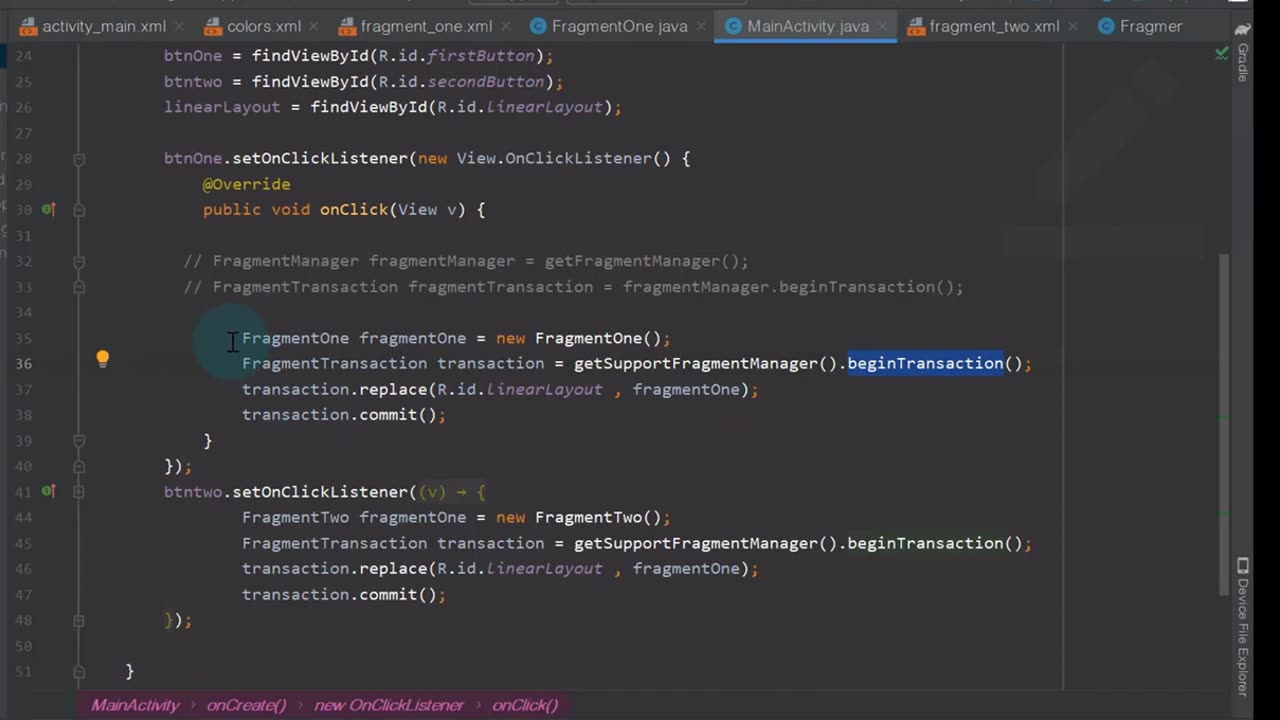
Task: Click the green inspection checkmark indicator
Action: click(x=1221, y=53)
